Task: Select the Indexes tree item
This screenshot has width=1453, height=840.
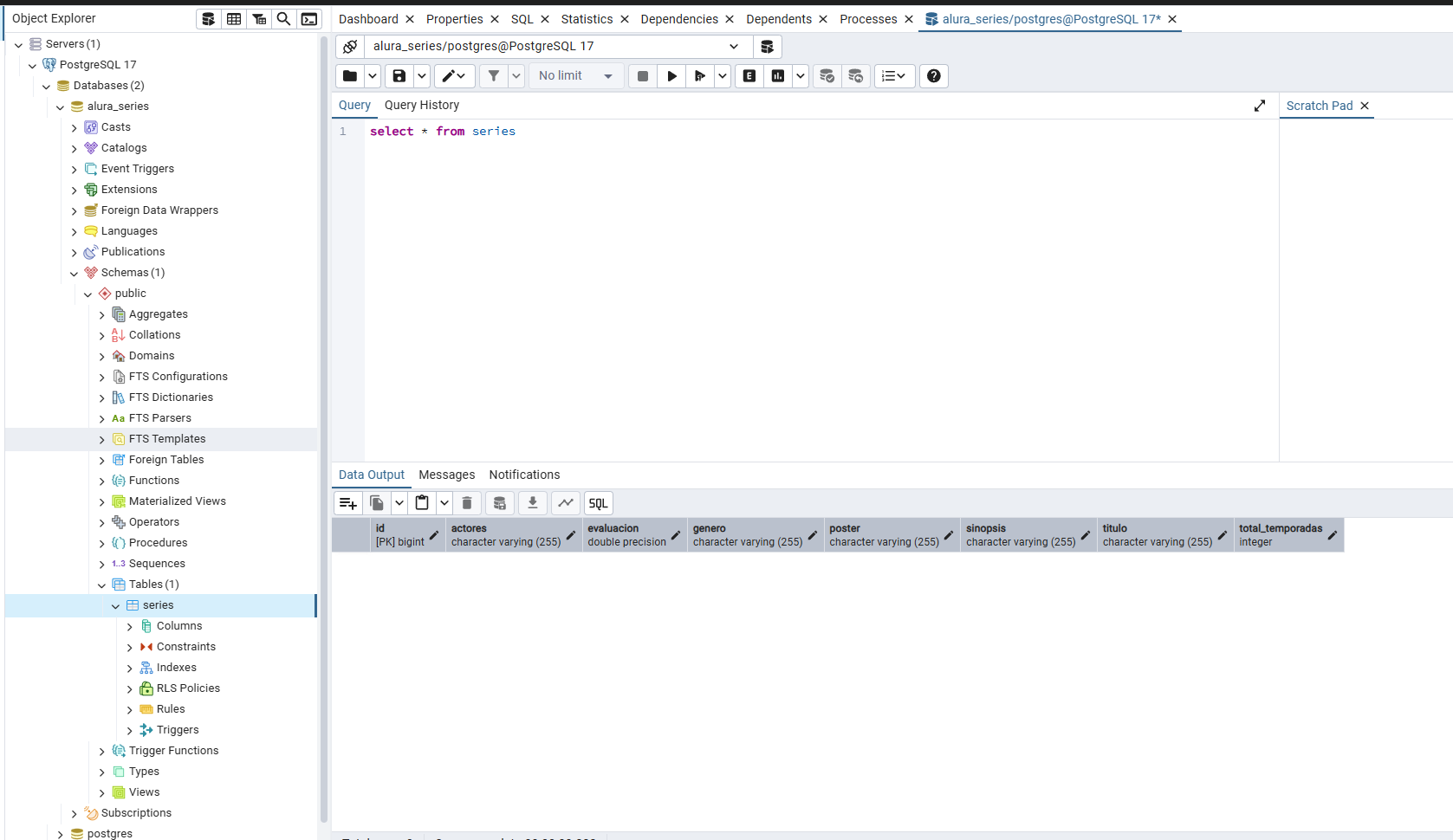Action: pyautogui.click(x=177, y=668)
